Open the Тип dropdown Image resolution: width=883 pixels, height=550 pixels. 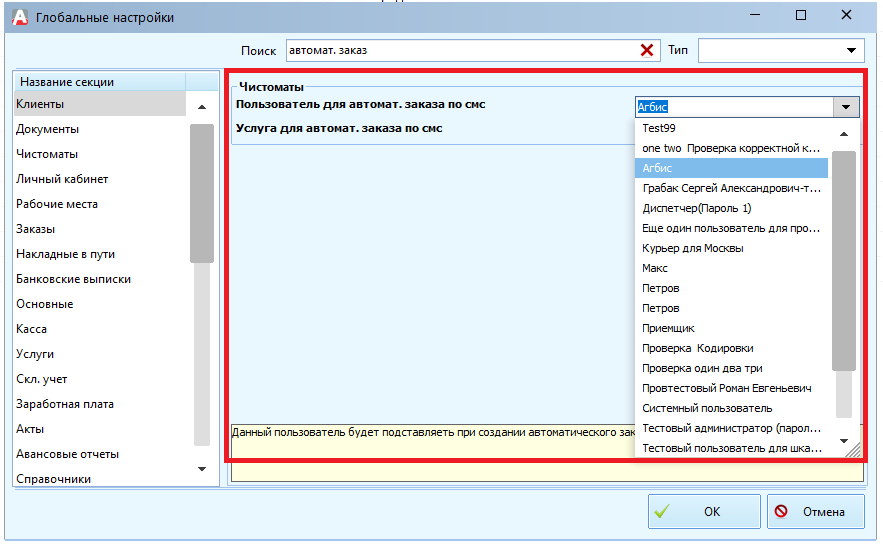(851, 51)
